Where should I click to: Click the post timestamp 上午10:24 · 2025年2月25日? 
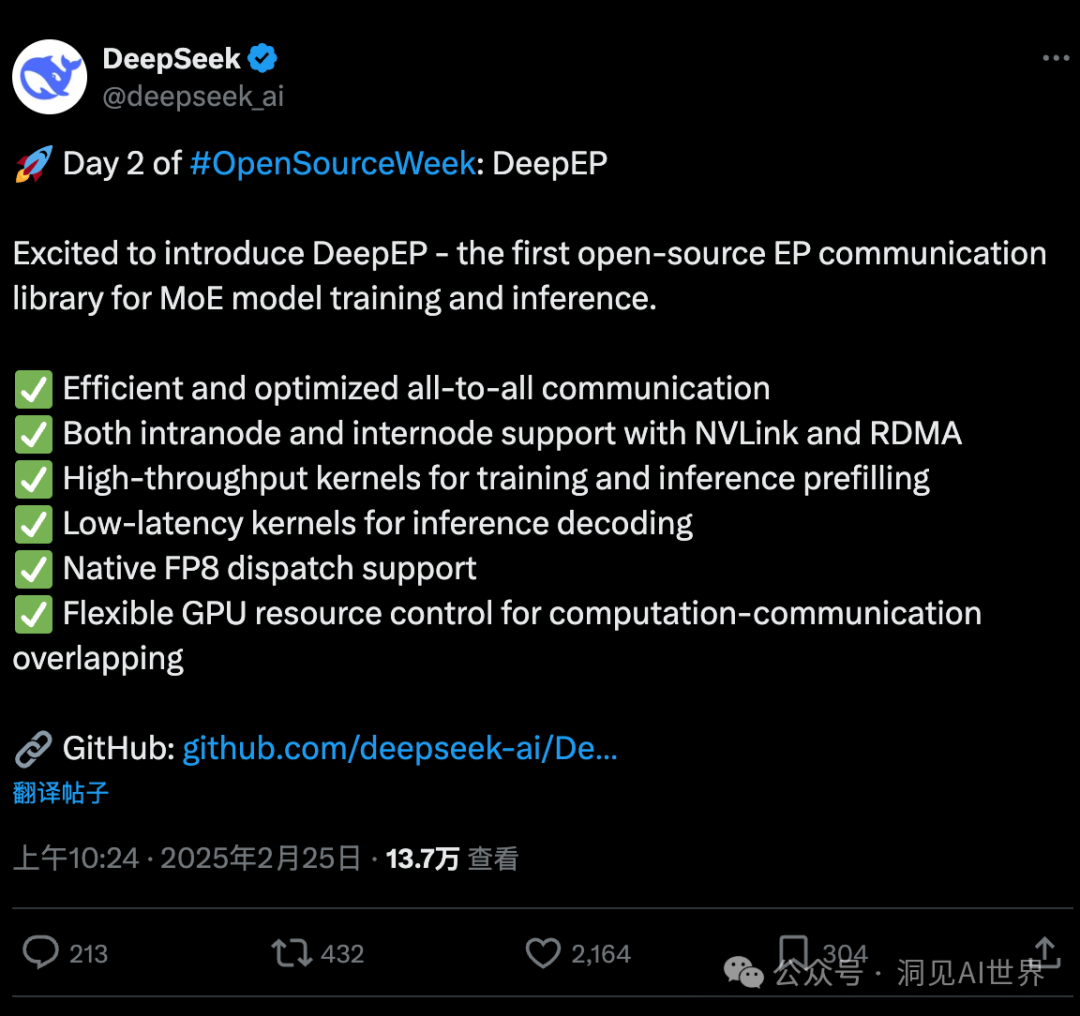coord(187,858)
